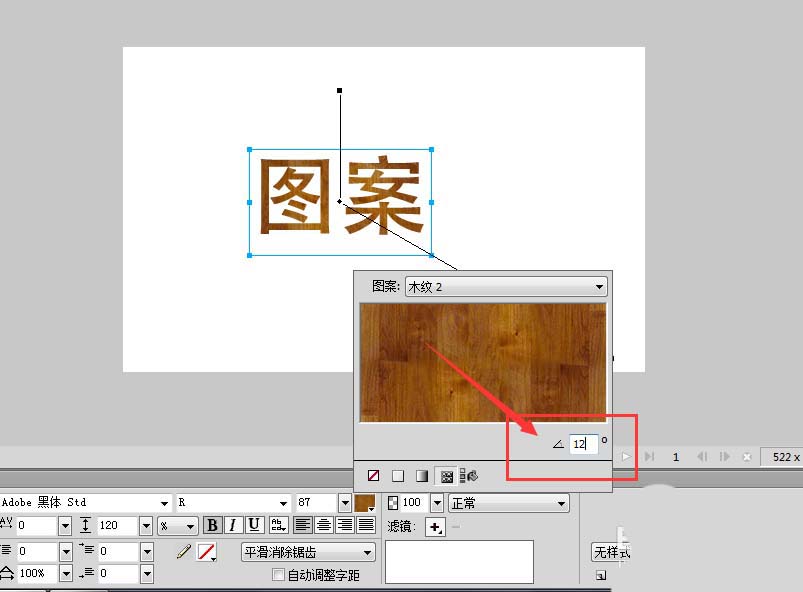The image size is (803, 592).
Task: Select the pattern fill icon in the popup
Action: pos(445,475)
